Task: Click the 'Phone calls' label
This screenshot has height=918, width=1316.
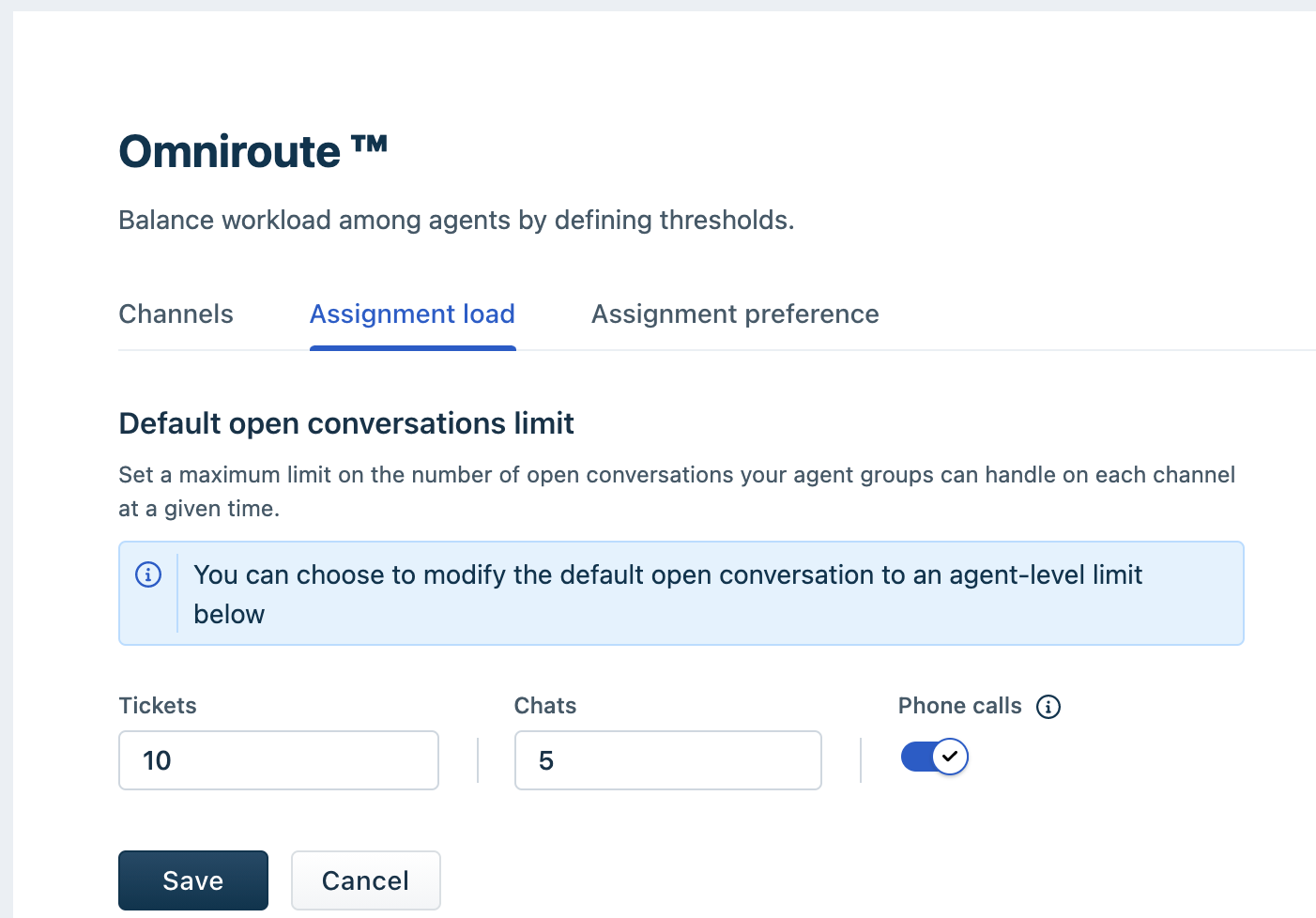Action: click(x=959, y=706)
